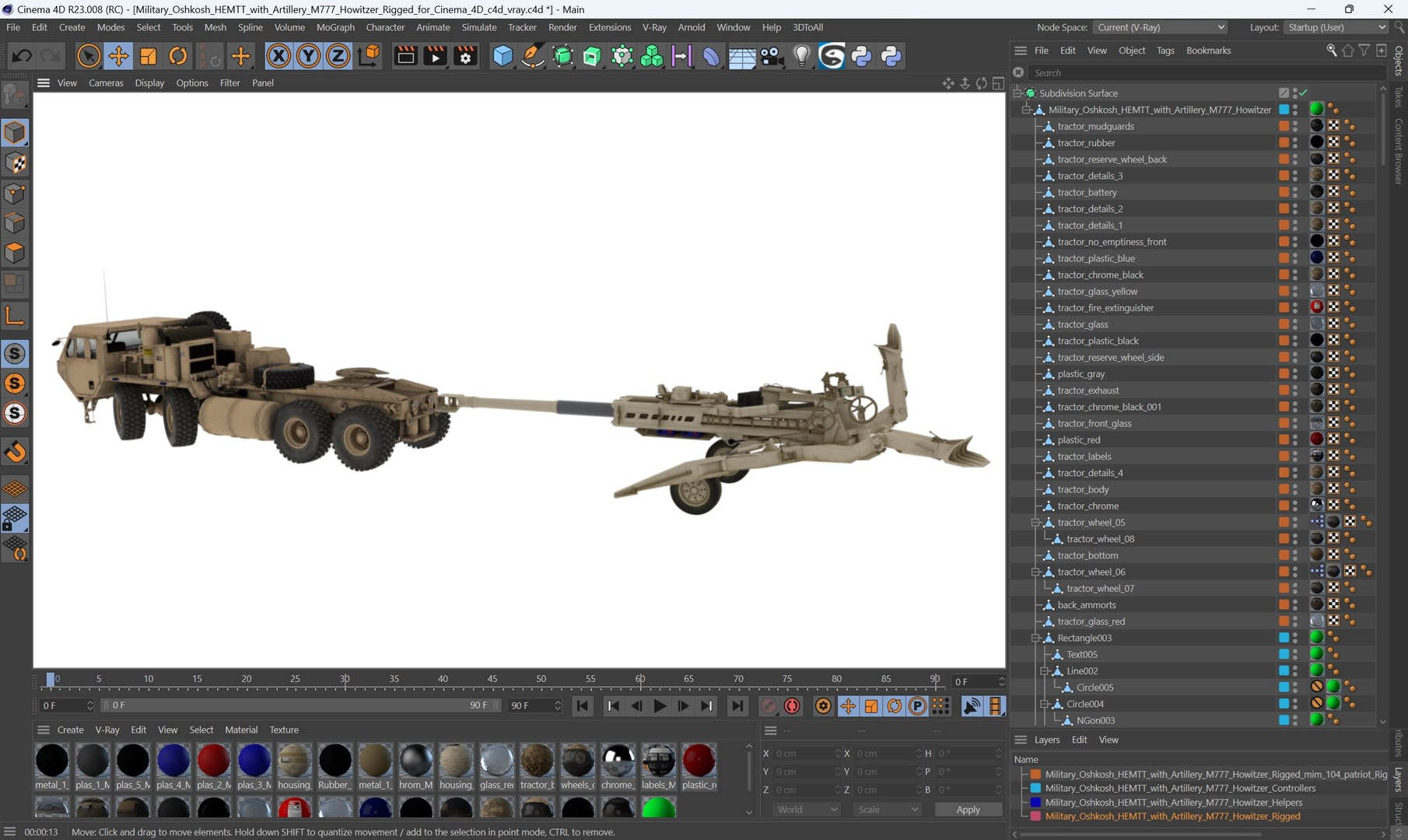Click Go to End of timeline
This screenshot has height=840, width=1408.
[x=737, y=705]
